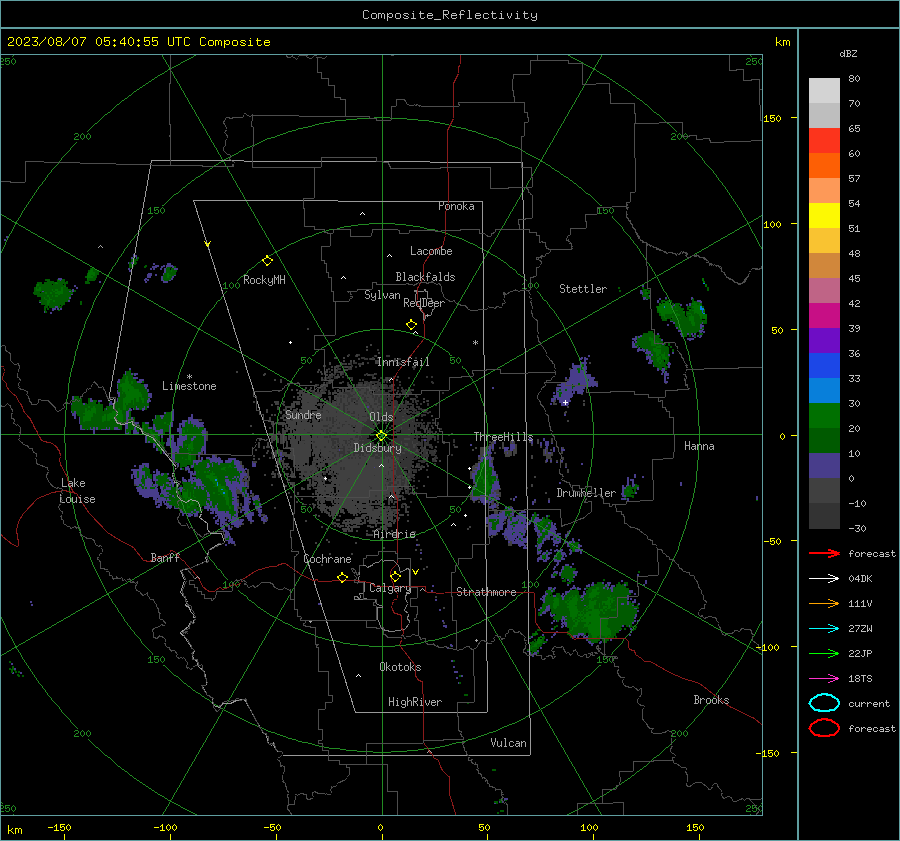Click the green echo cell beside ThreeHills
The height and width of the screenshot is (841, 900).
pos(485,478)
